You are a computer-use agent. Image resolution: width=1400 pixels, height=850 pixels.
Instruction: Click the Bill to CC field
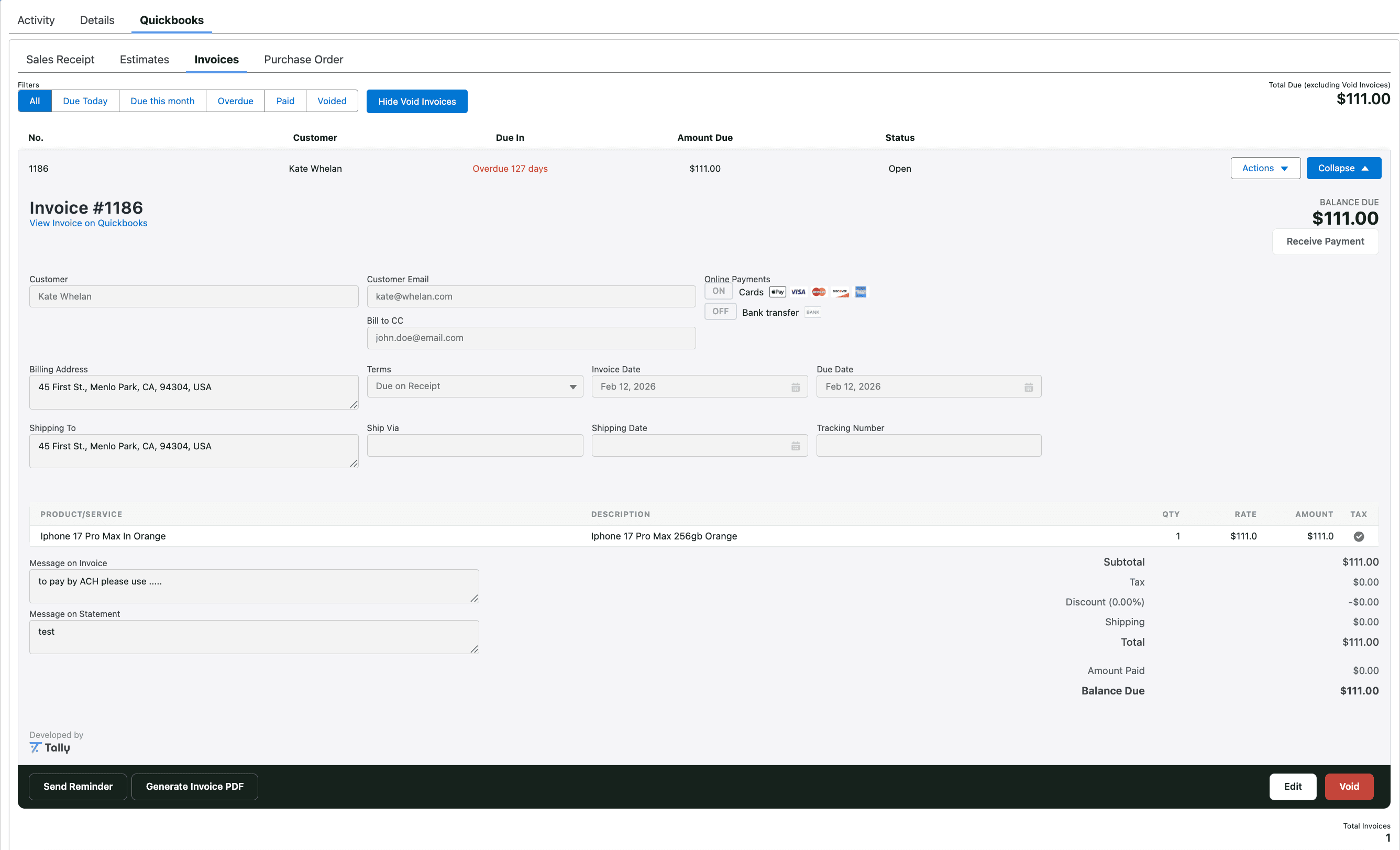tap(531, 338)
